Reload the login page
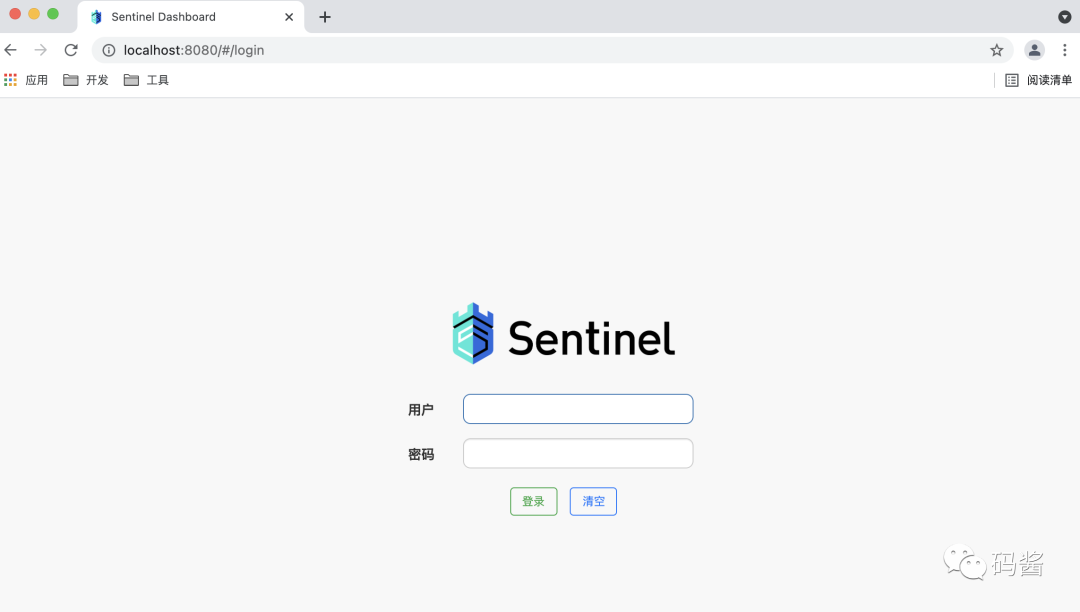The height and width of the screenshot is (612, 1080). coord(71,50)
